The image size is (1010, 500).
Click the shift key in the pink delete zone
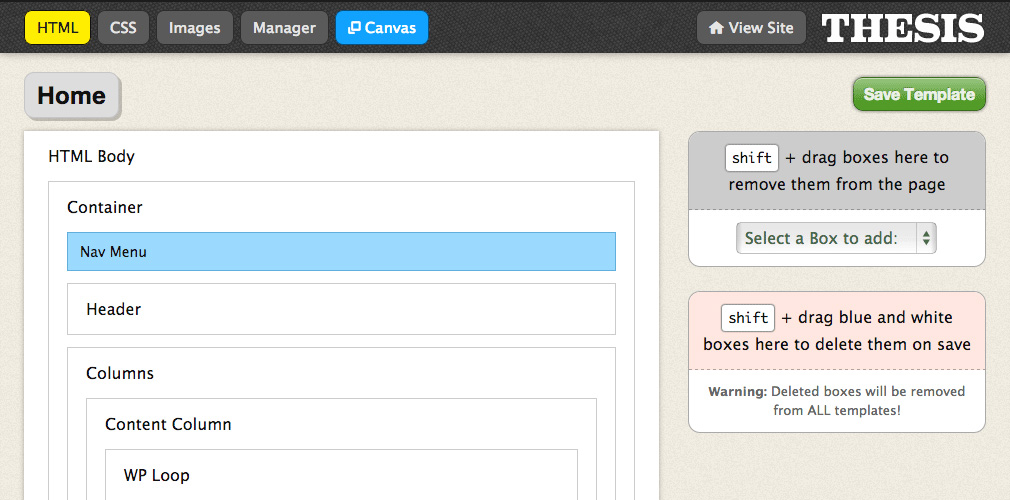click(x=748, y=318)
